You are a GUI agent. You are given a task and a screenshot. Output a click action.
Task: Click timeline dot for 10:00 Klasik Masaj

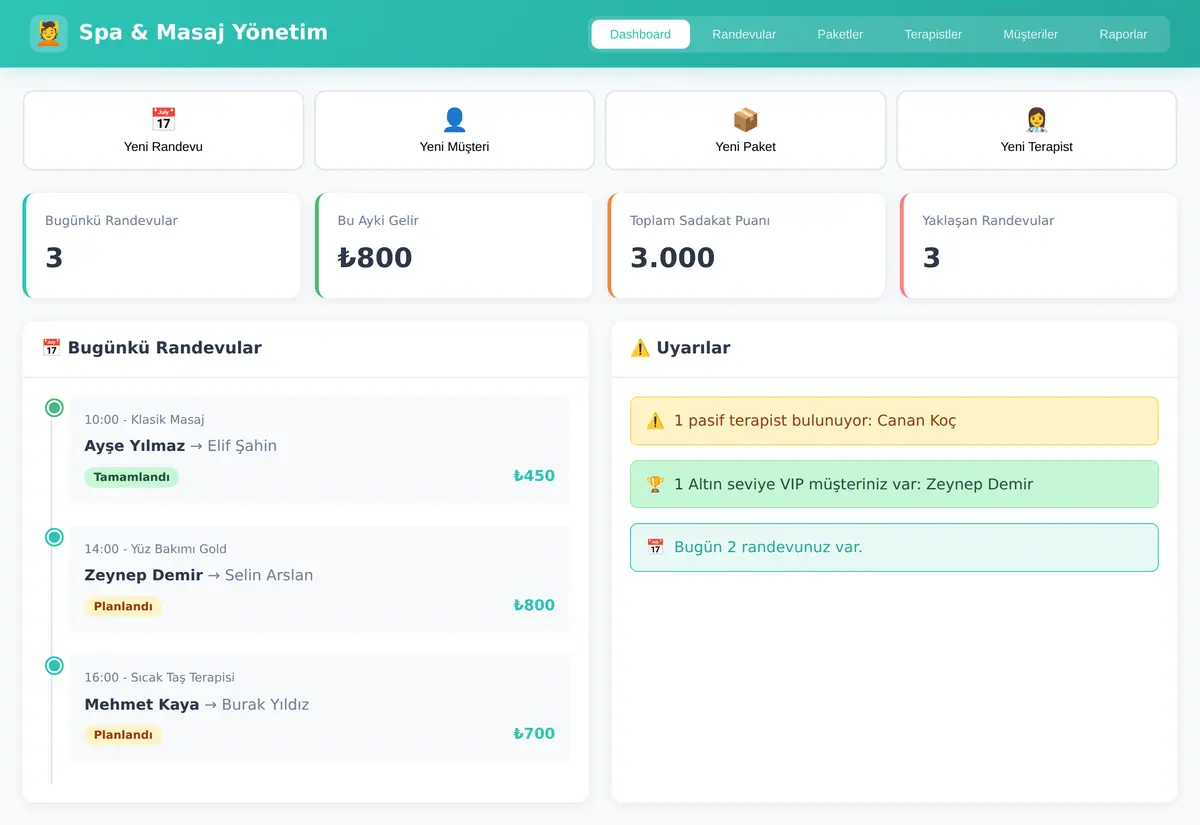[x=54, y=408]
